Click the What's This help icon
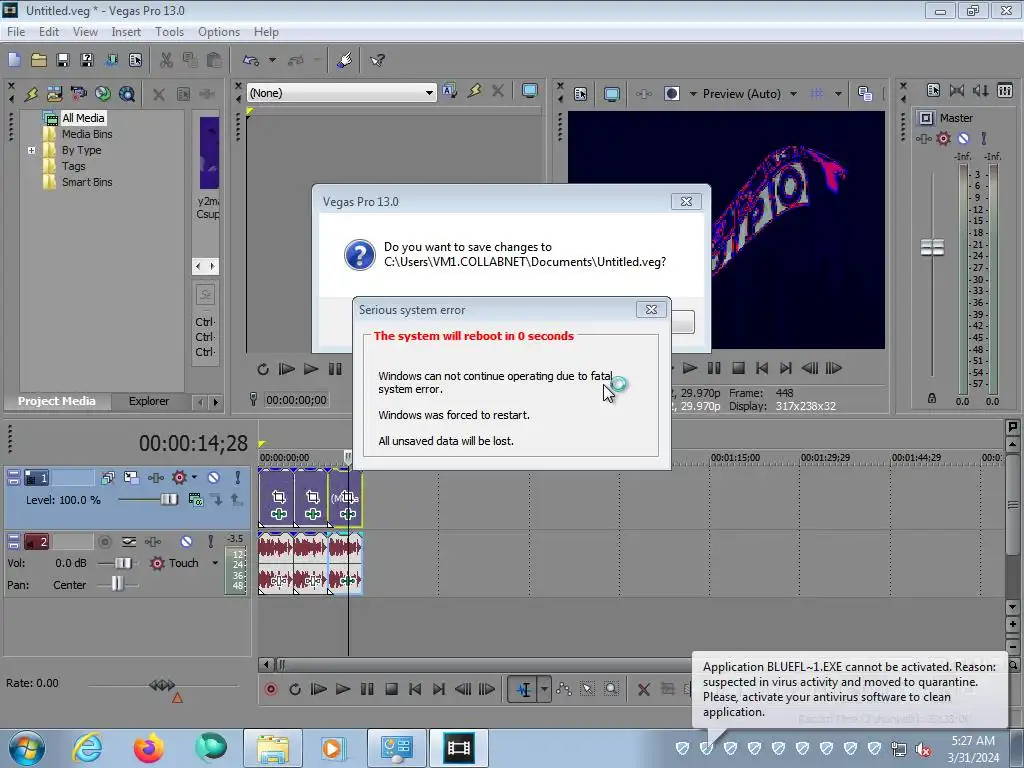The height and width of the screenshot is (768, 1024). 377,60
